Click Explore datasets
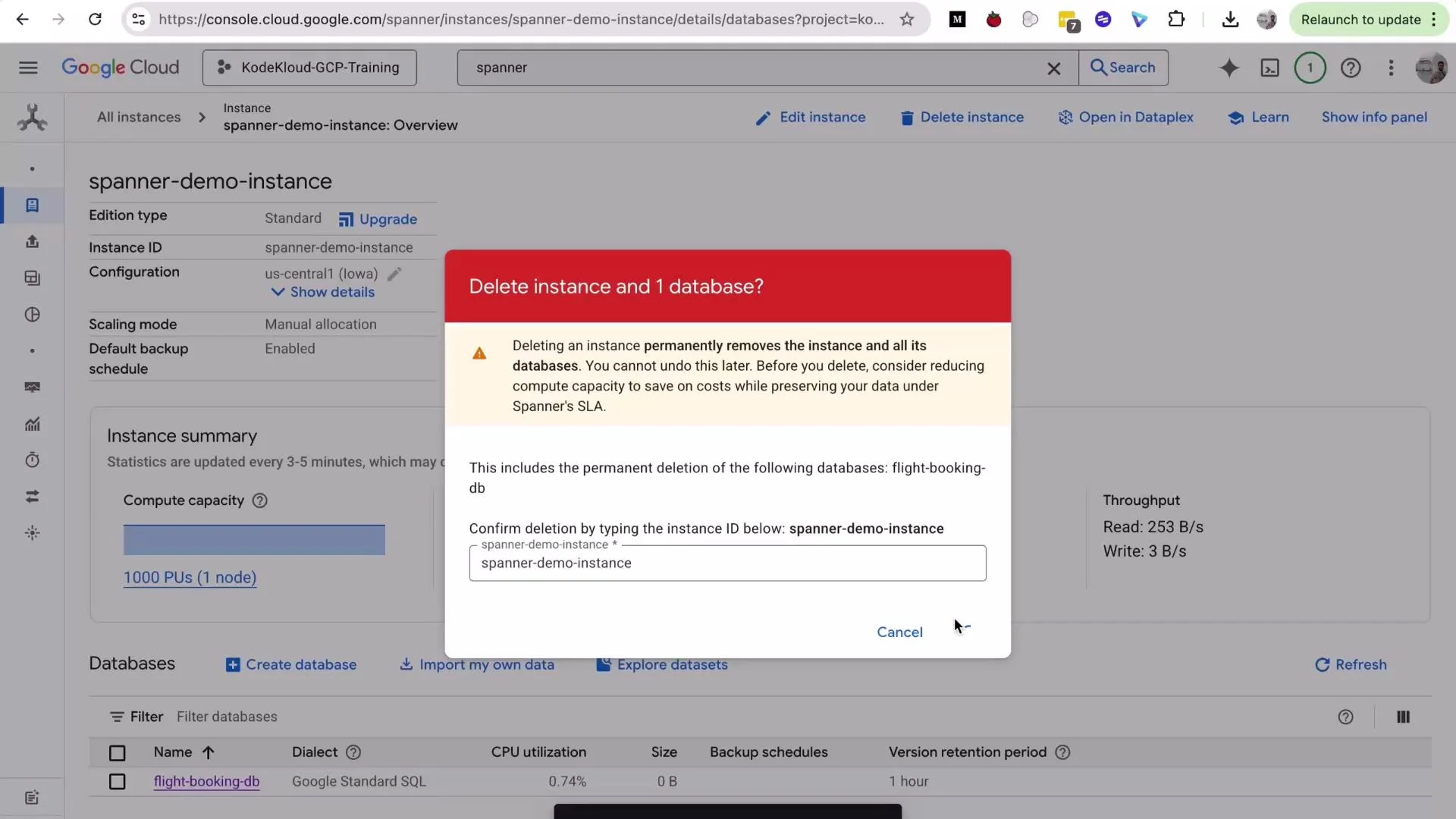Image resolution: width=1456 pixels, height=819 pixels. [x=662, y=664]
